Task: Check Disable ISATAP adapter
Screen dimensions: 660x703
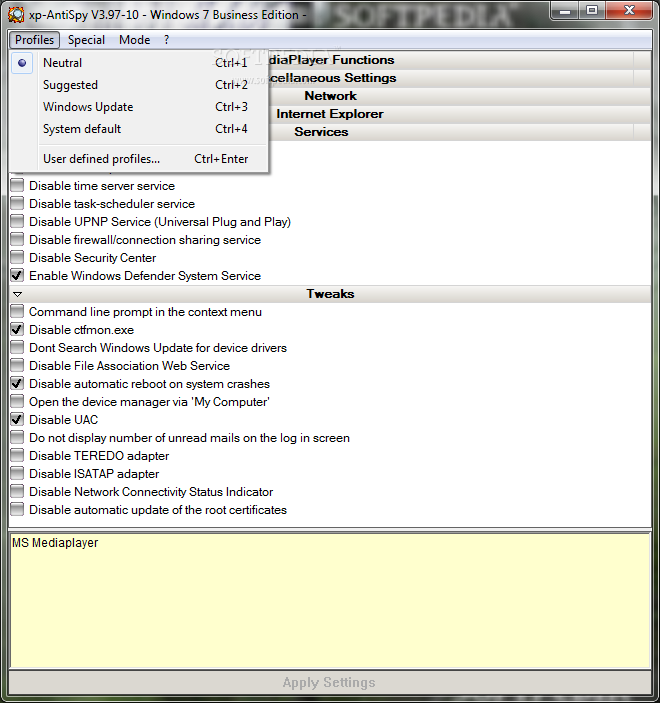Action: coord(17,473)
